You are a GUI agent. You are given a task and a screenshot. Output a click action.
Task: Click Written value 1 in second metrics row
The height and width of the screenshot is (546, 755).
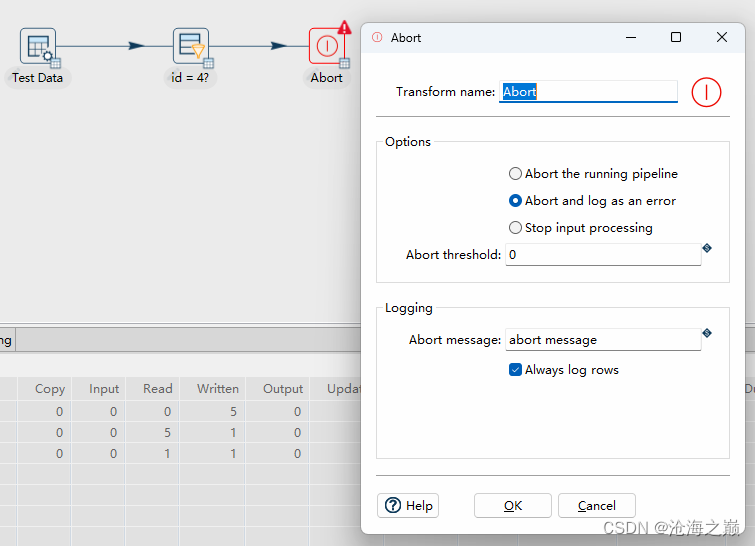pyautogui.click(x=233, y=432)
